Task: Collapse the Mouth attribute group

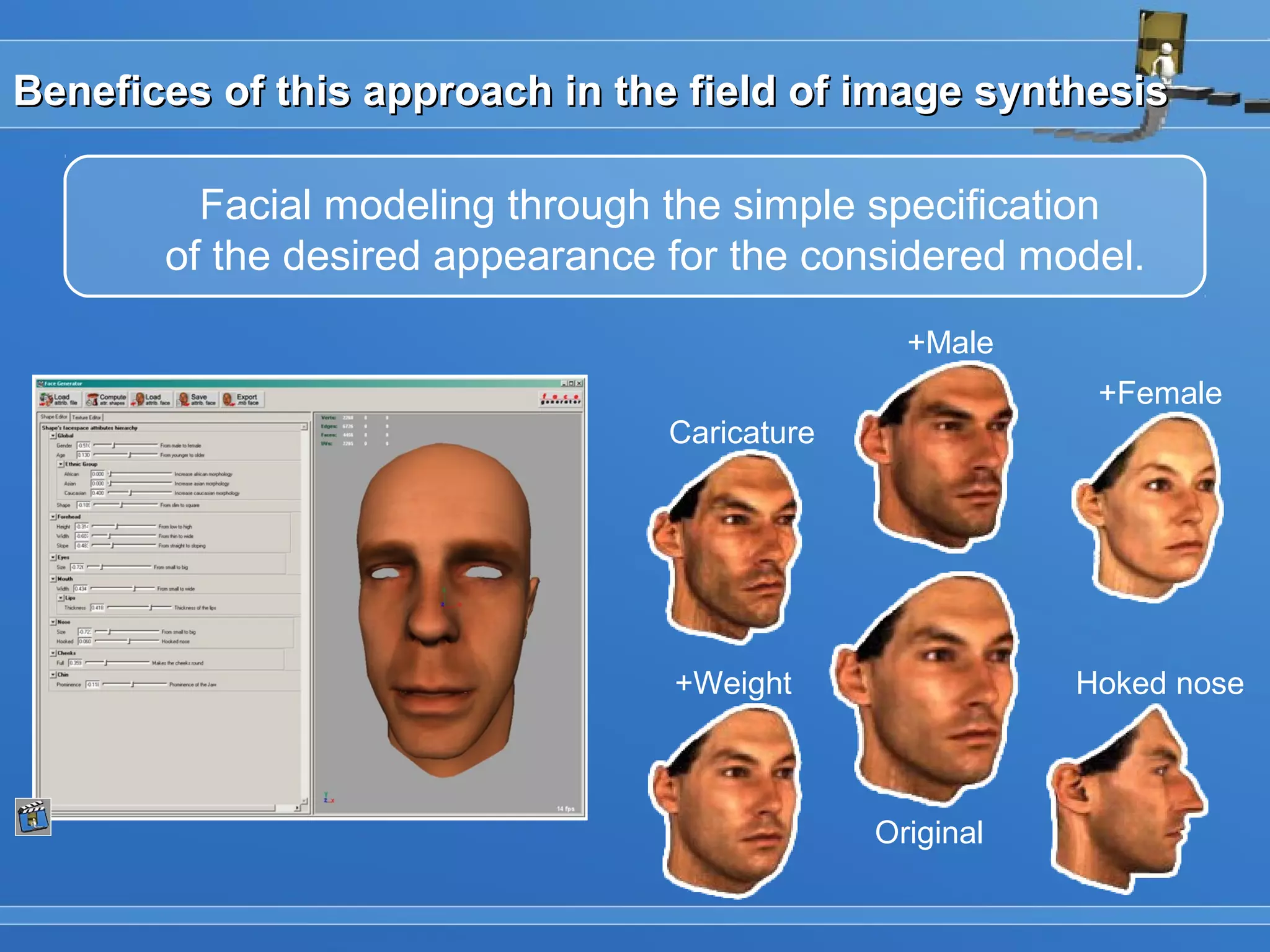Action: pyautogui.click(x=53, y=579)
